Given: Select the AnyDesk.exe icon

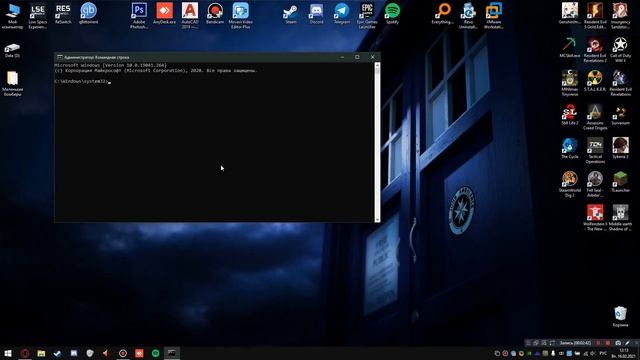Looking at the screenshot, I should [x=164, y=13].
